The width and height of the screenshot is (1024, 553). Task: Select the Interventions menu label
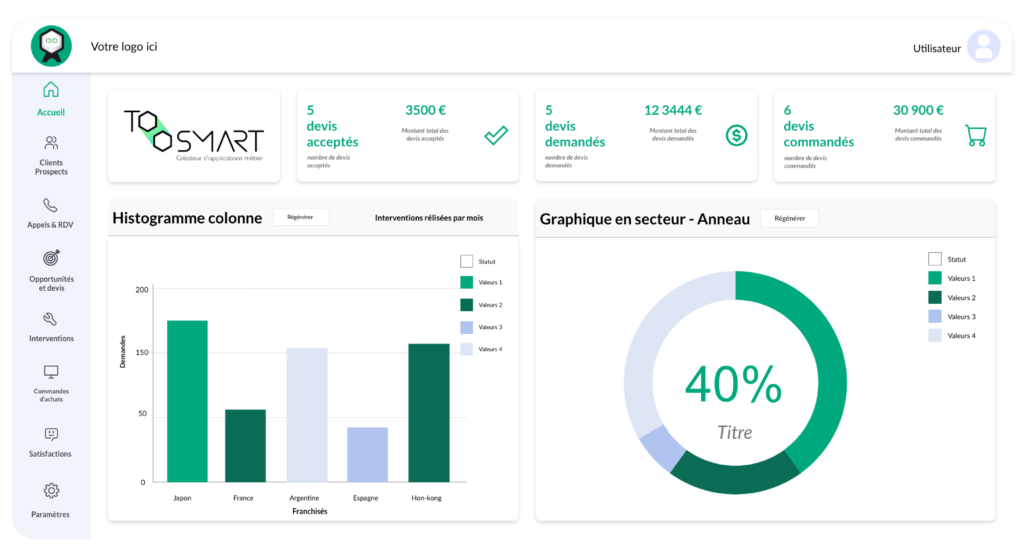click(x=51, y=338)
